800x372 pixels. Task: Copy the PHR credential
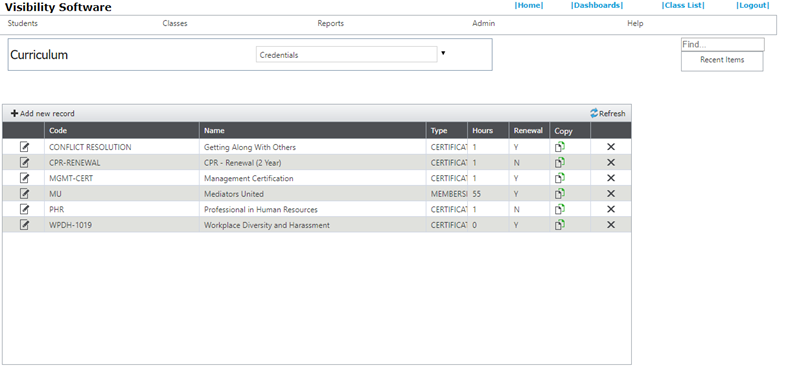(x=560, y=209)
